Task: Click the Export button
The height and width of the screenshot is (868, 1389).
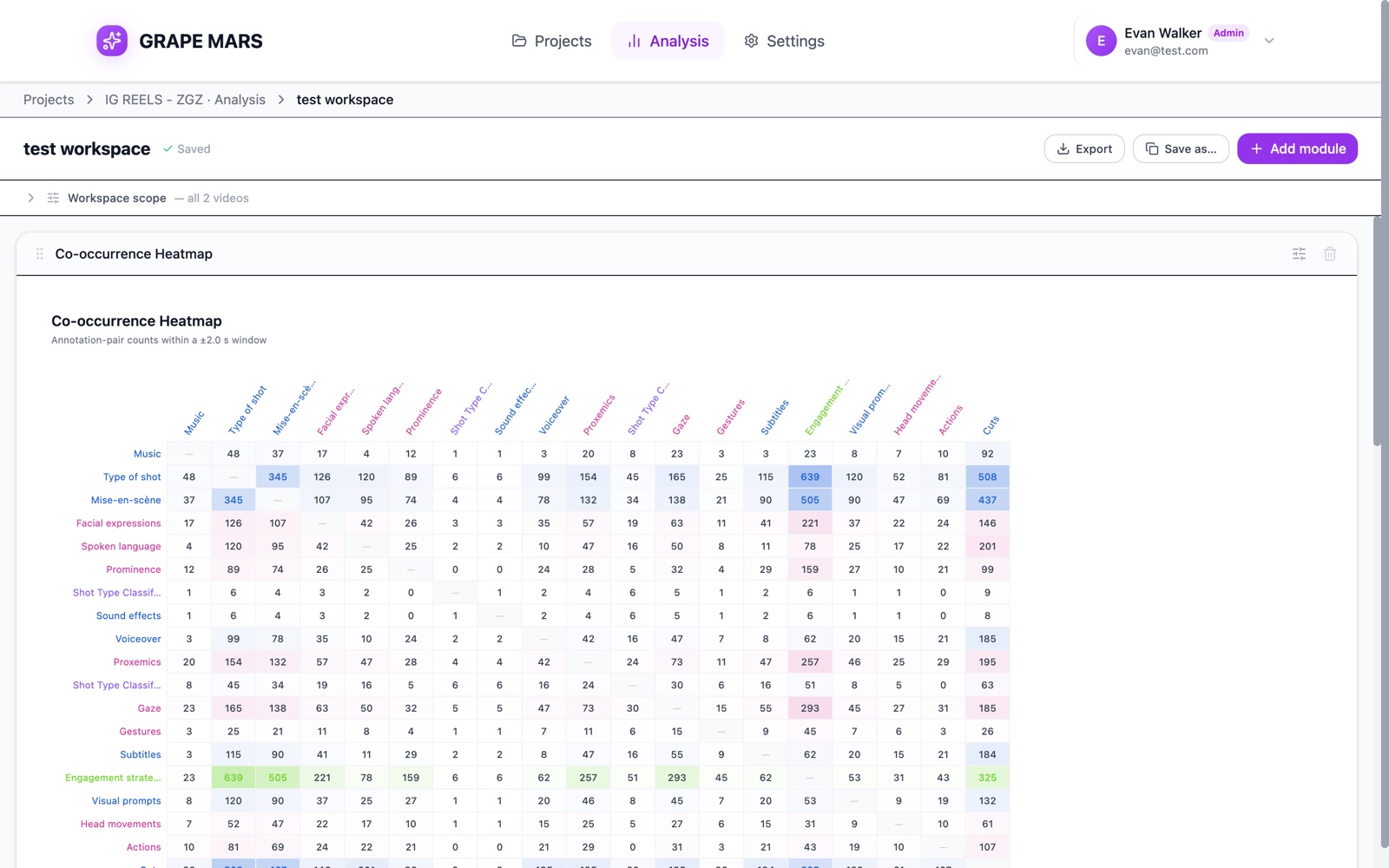Action: pos(1084,148)
